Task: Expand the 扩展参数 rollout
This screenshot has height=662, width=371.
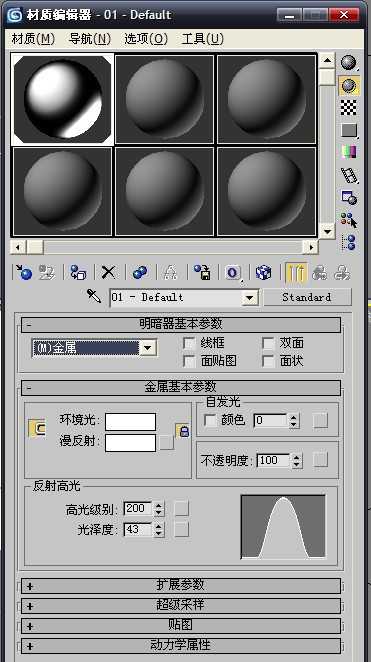Action: [181, 586]
